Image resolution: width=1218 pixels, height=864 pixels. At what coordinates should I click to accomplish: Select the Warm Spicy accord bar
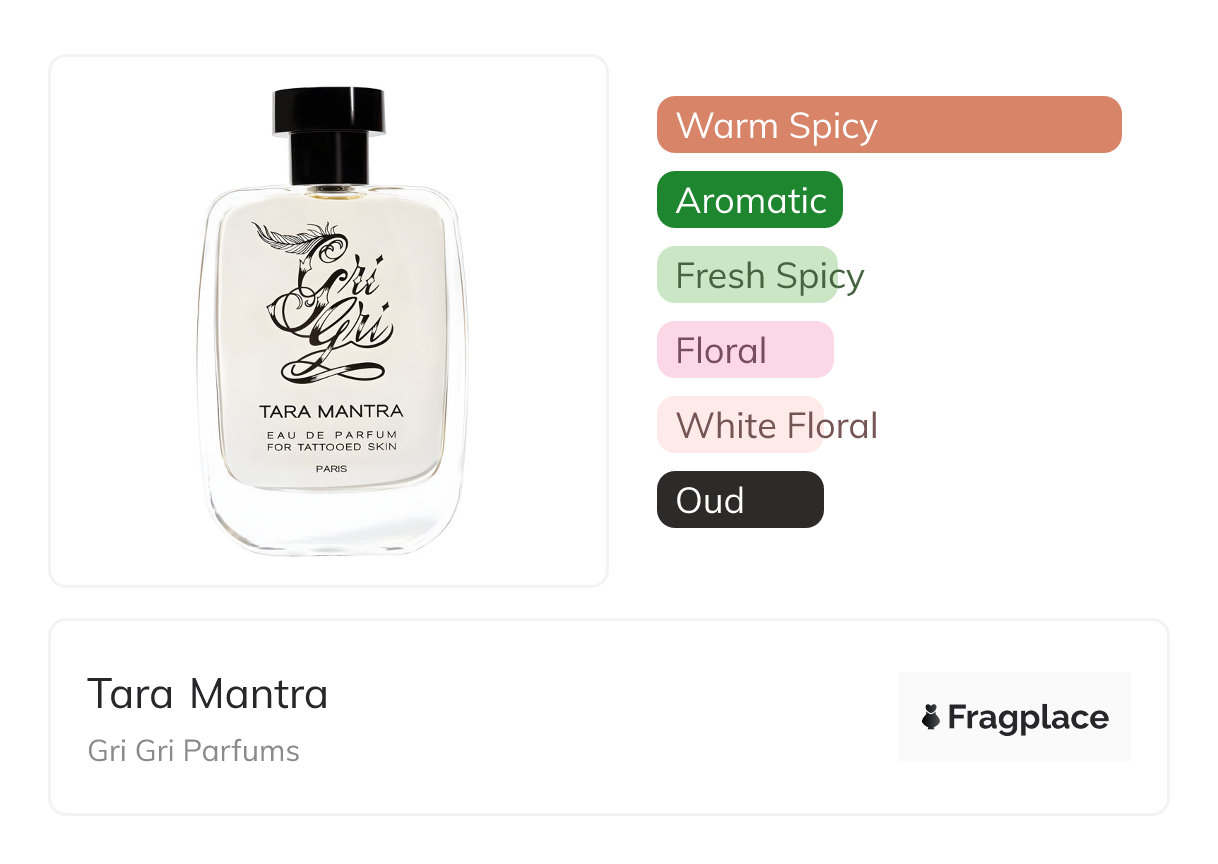coord(888,125)
